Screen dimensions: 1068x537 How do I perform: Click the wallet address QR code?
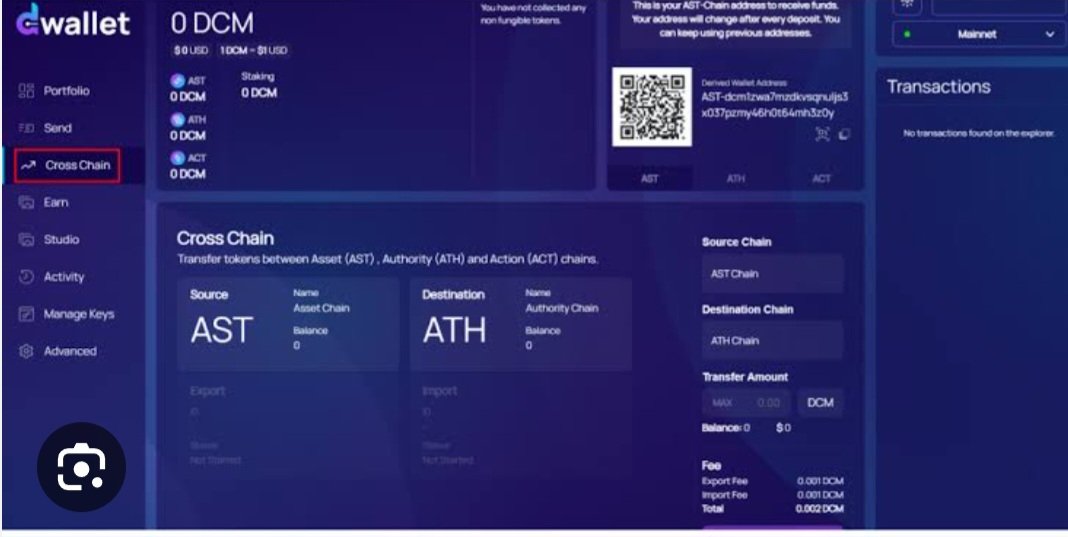(652, 106)
